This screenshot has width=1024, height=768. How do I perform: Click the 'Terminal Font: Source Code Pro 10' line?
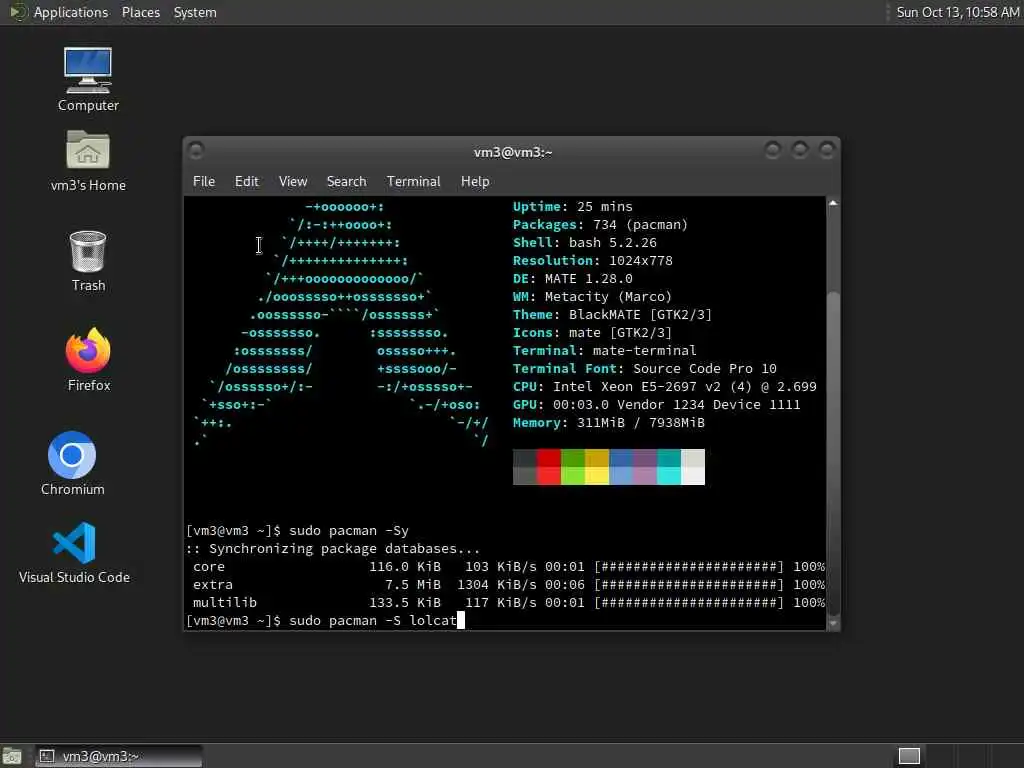click(x=645, y=368)
